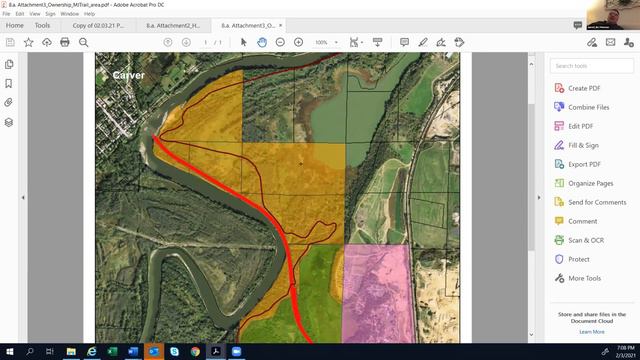Open the Edit PDF tool
This screenshot has height=360, width=640.
click(x=573, y=126)
